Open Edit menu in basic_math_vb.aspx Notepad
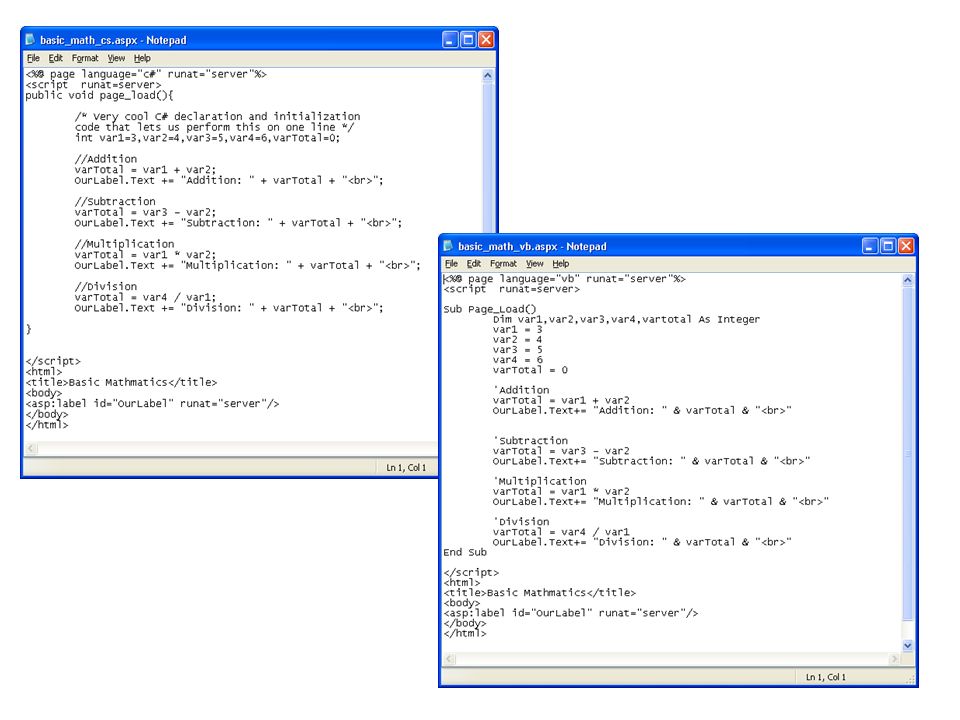Screen dimensions: 960x720 [474, 264]
